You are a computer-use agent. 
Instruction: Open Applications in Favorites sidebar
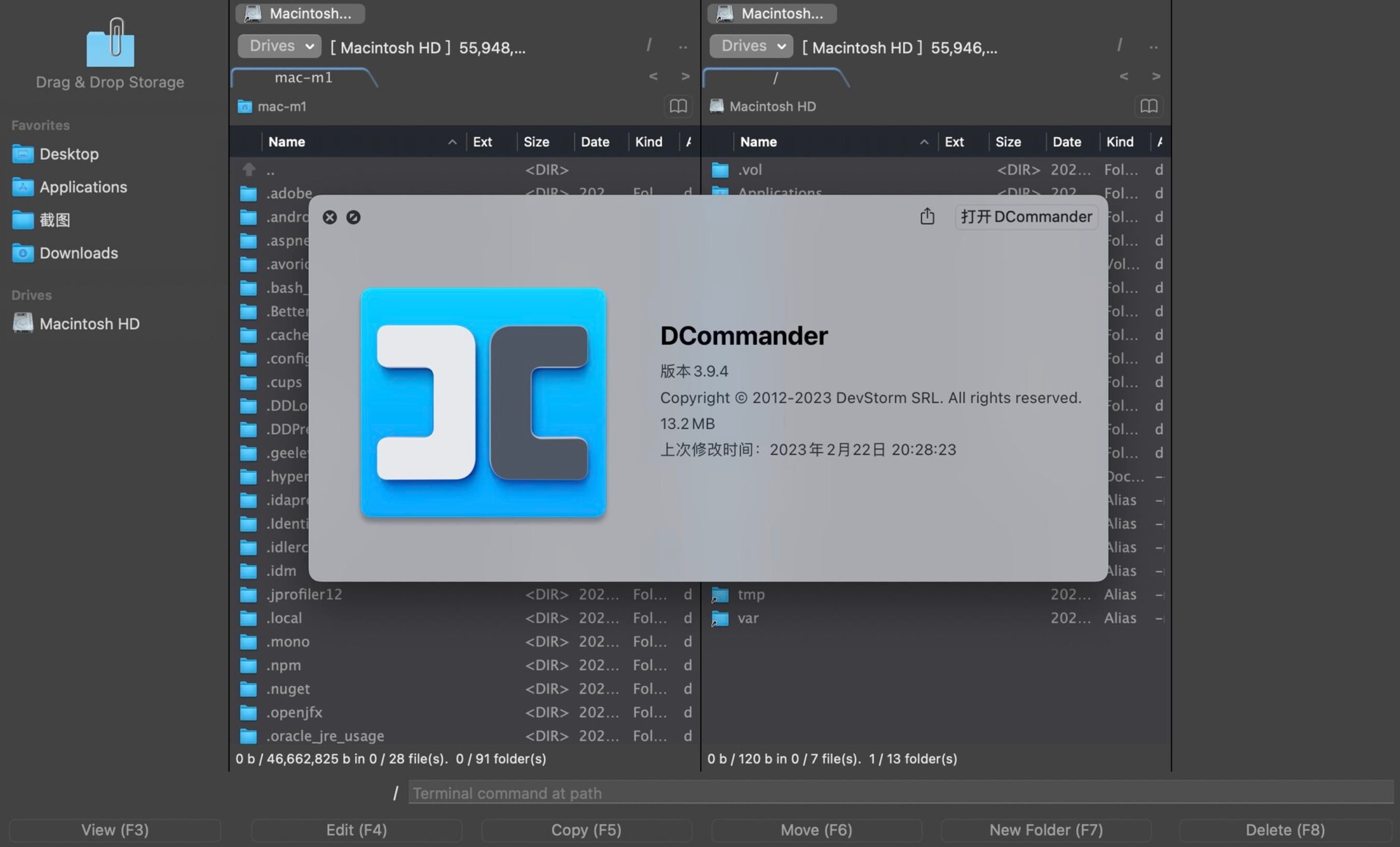69,187
